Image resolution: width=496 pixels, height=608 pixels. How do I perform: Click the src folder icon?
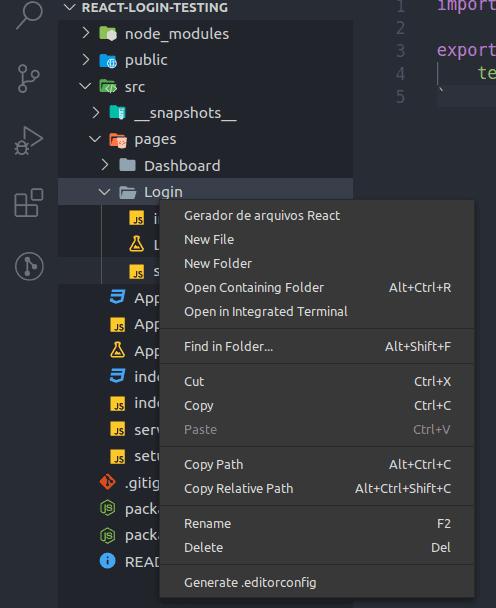click(x=108, y=86)
